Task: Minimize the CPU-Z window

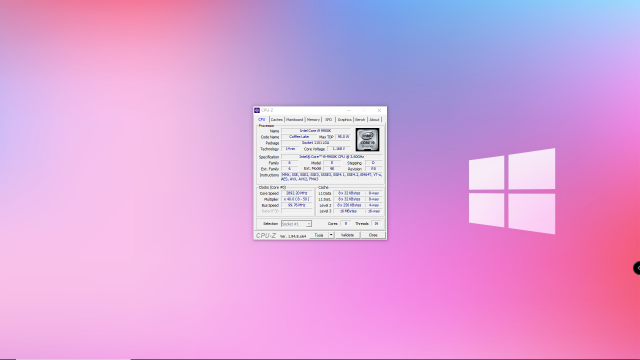Action: click(x=349, y=110)
